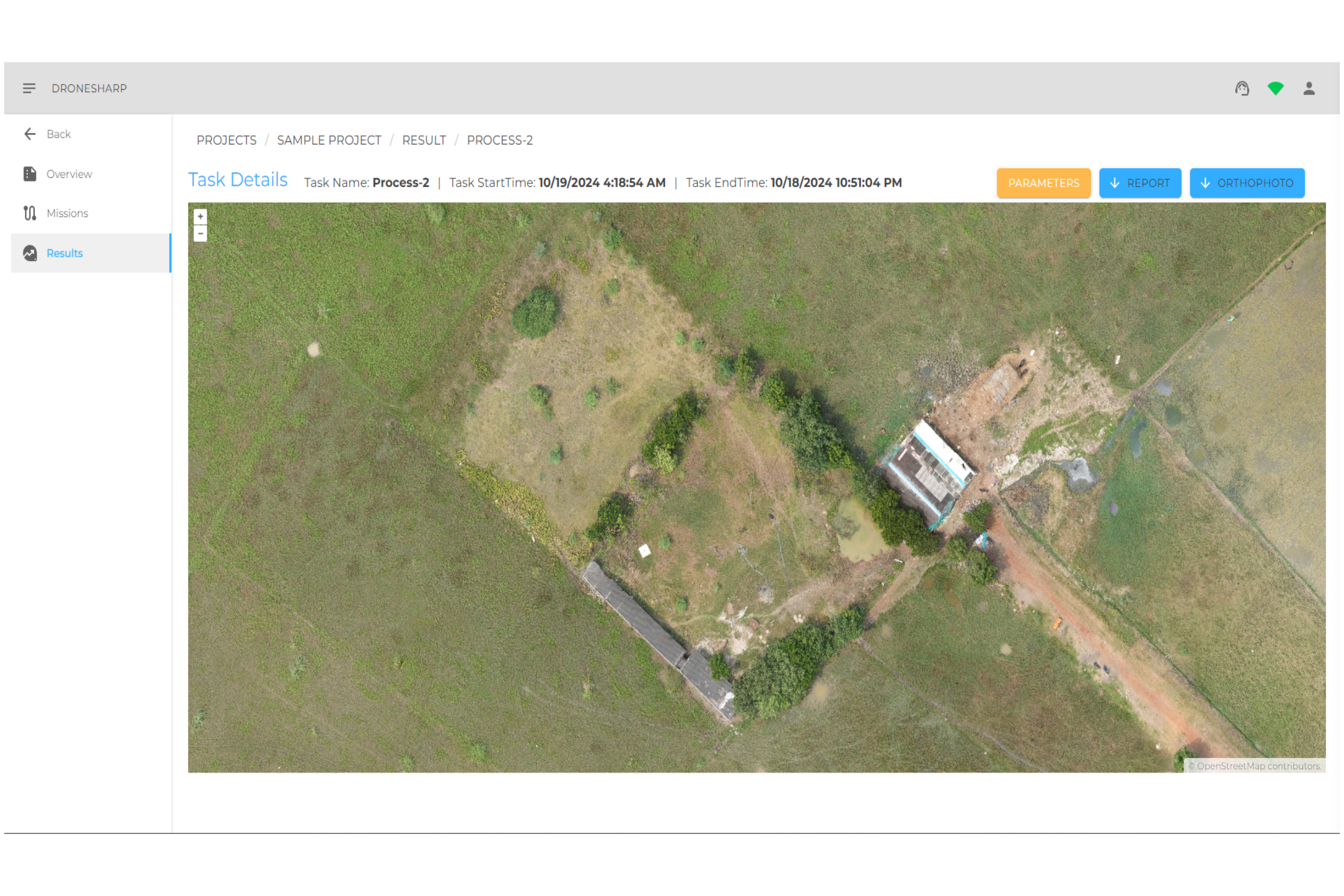1344x896 pixels.
Task: Open the PARAMETERS button
Action: pos(1043,183)
